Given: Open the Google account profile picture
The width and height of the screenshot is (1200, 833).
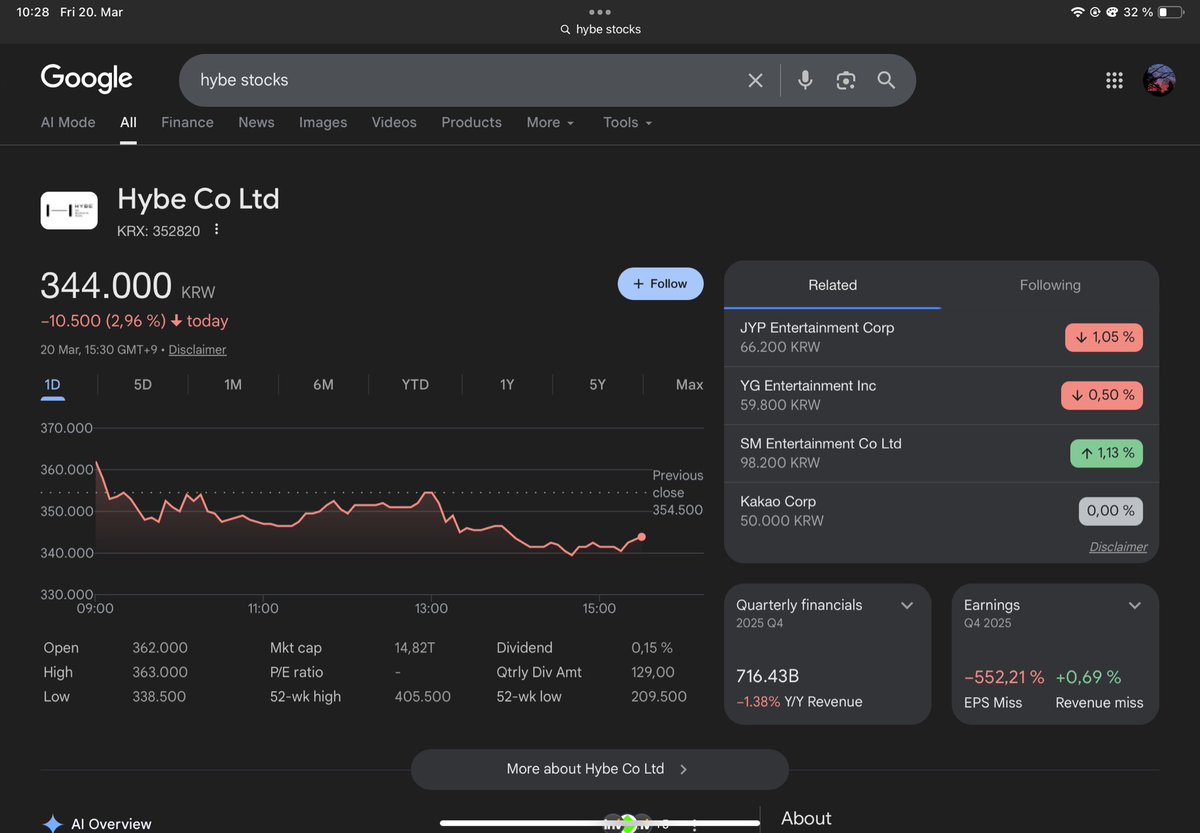Looking at the screenshot, I should (1159, 80).
